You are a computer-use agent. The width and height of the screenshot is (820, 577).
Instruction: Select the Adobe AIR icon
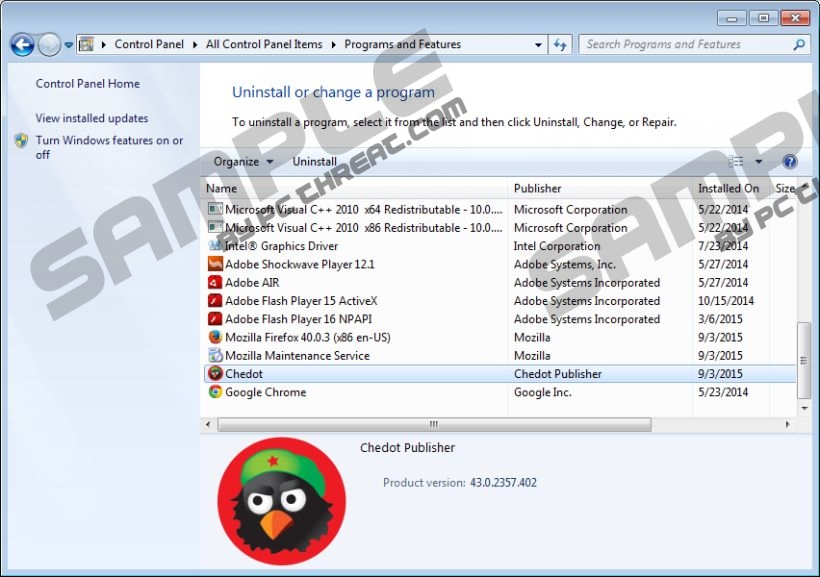tap(215, 282)
